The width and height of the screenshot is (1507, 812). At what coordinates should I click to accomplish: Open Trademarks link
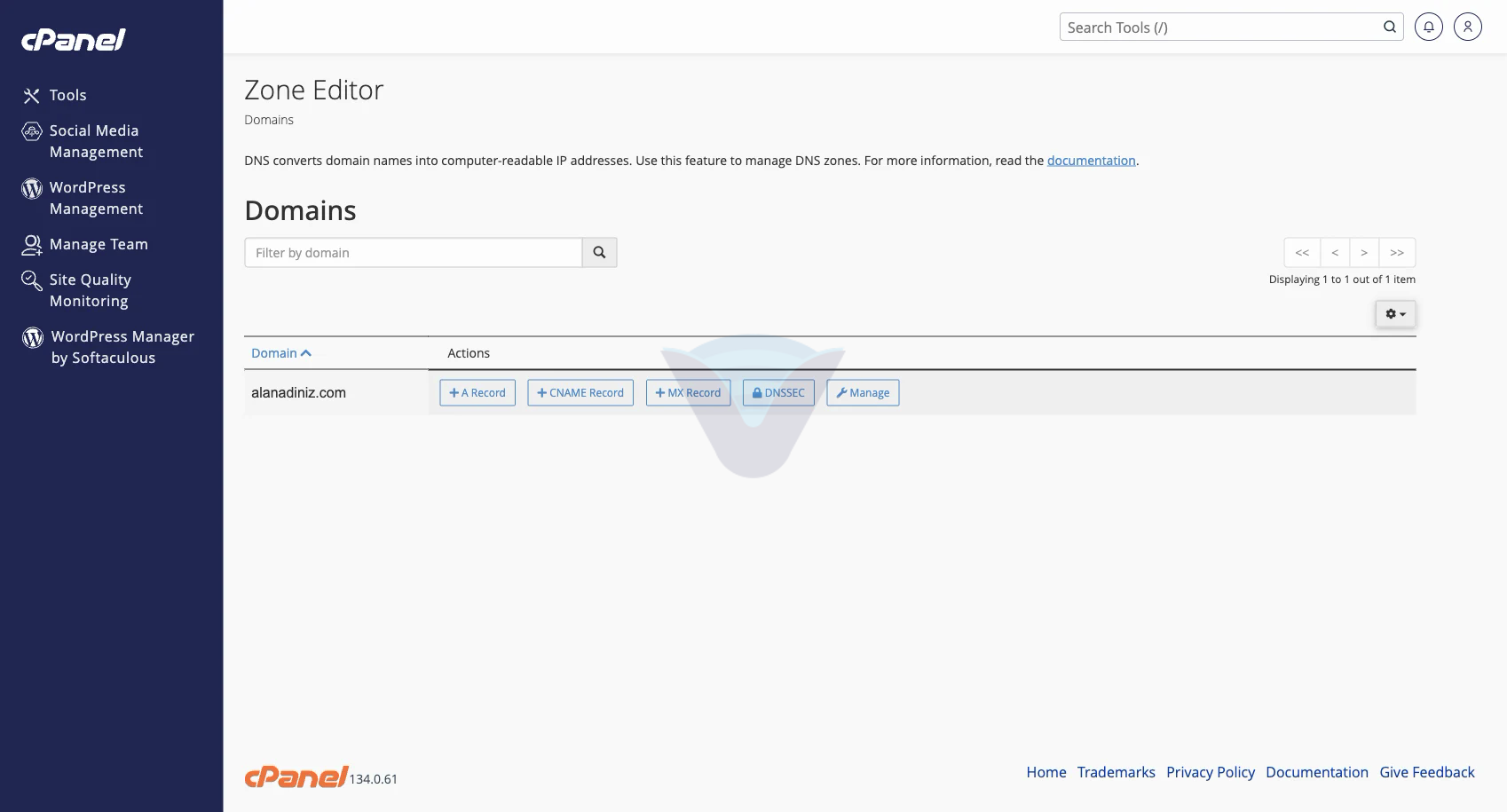[1116, 772]
